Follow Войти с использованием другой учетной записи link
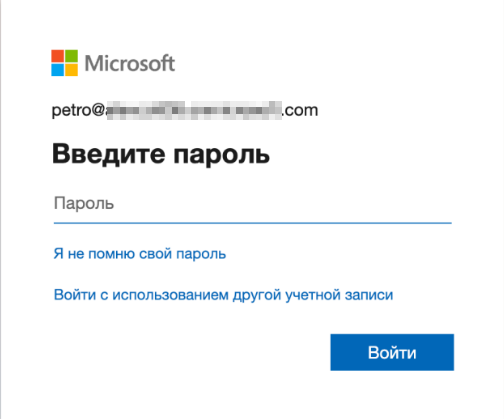Screen dimensions: 504x419 [223, 295]
